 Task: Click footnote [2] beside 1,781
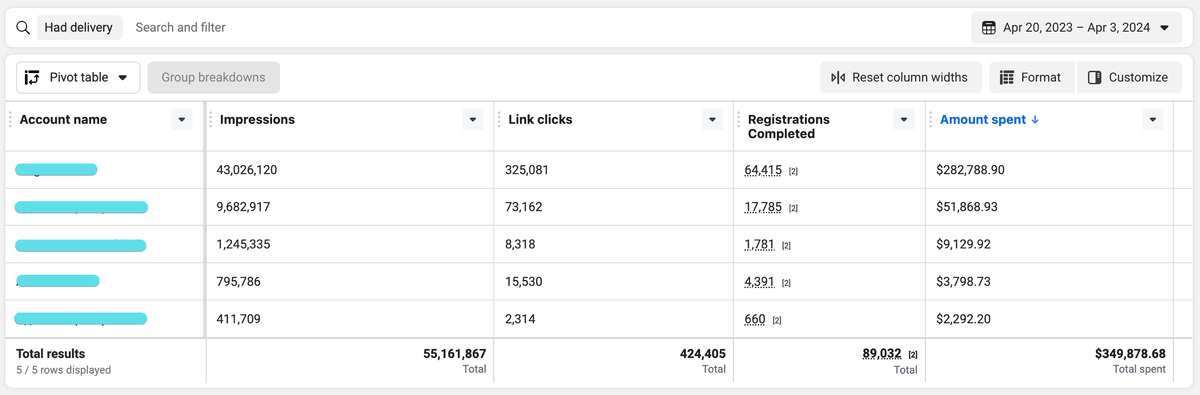[x=786, y=245]
